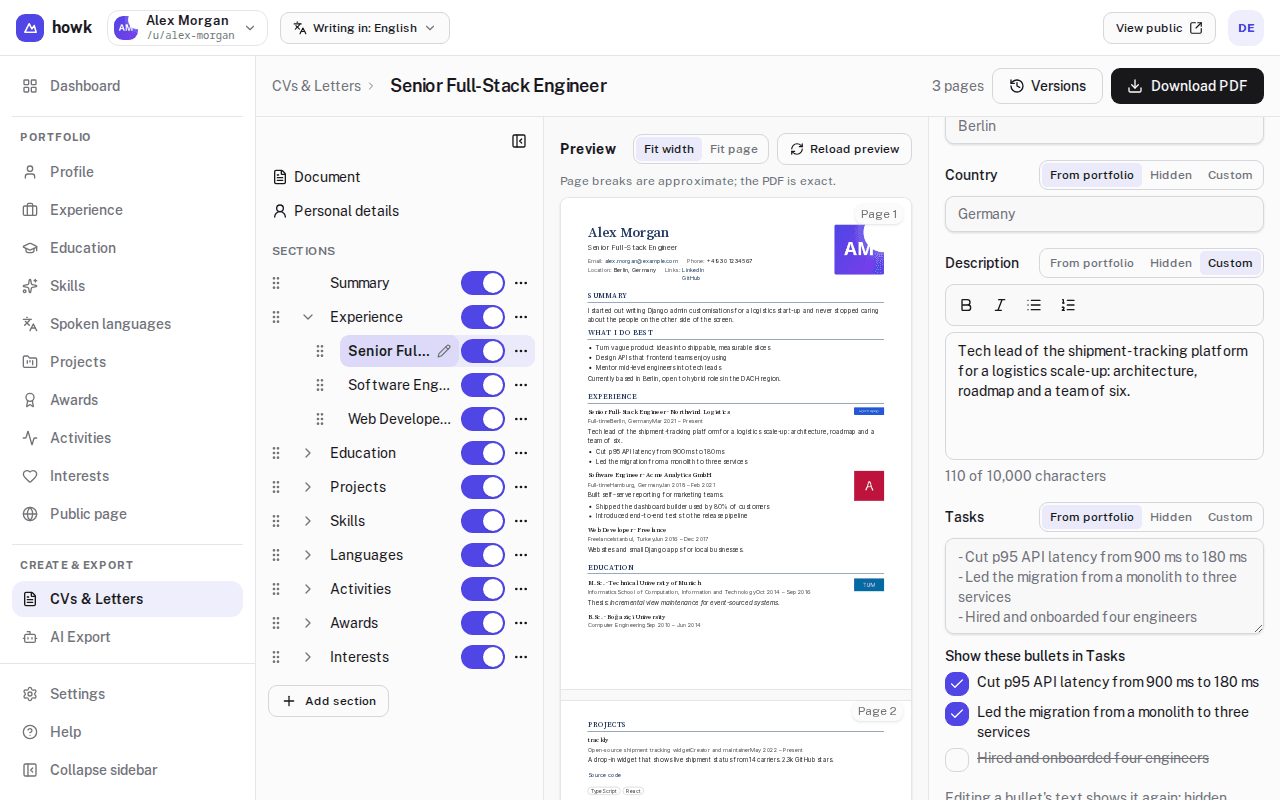This screenshot has height=800, width=1280.
Task: Set Tasks to Custom
Action: tap(1230, 517)
